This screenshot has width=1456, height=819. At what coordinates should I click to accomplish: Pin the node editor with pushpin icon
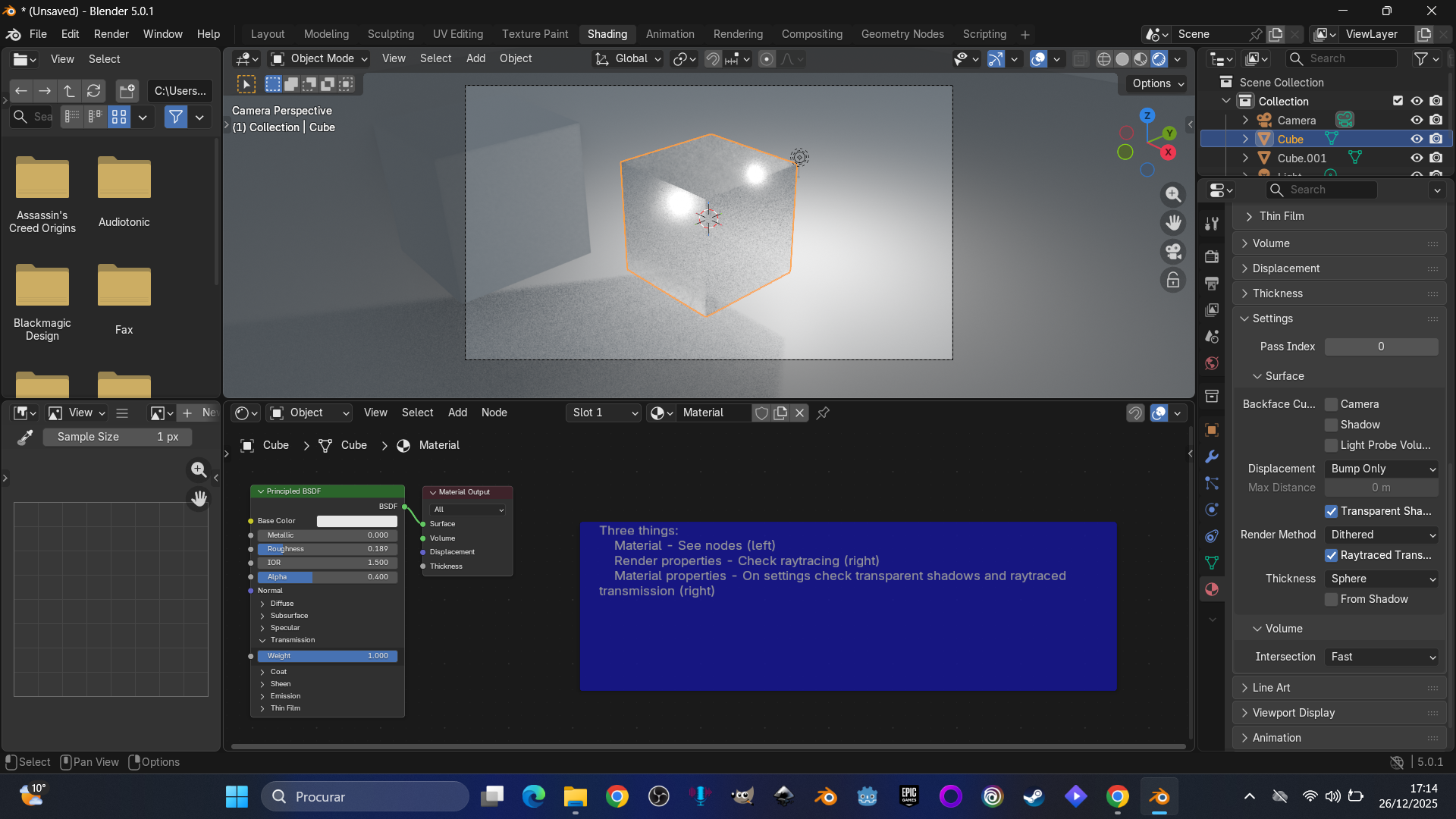point(823,413)
